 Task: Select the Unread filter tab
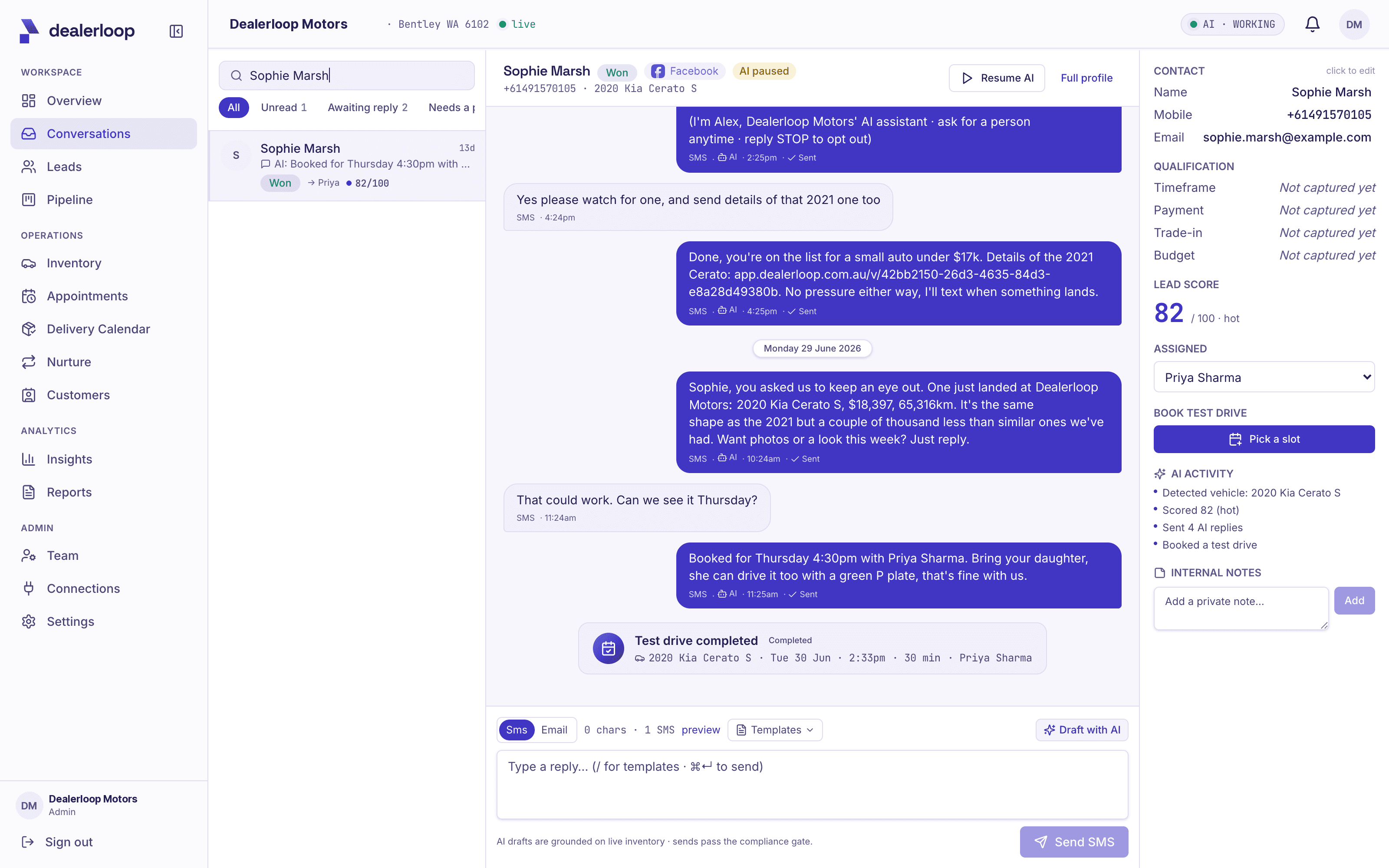coord(284,107)
